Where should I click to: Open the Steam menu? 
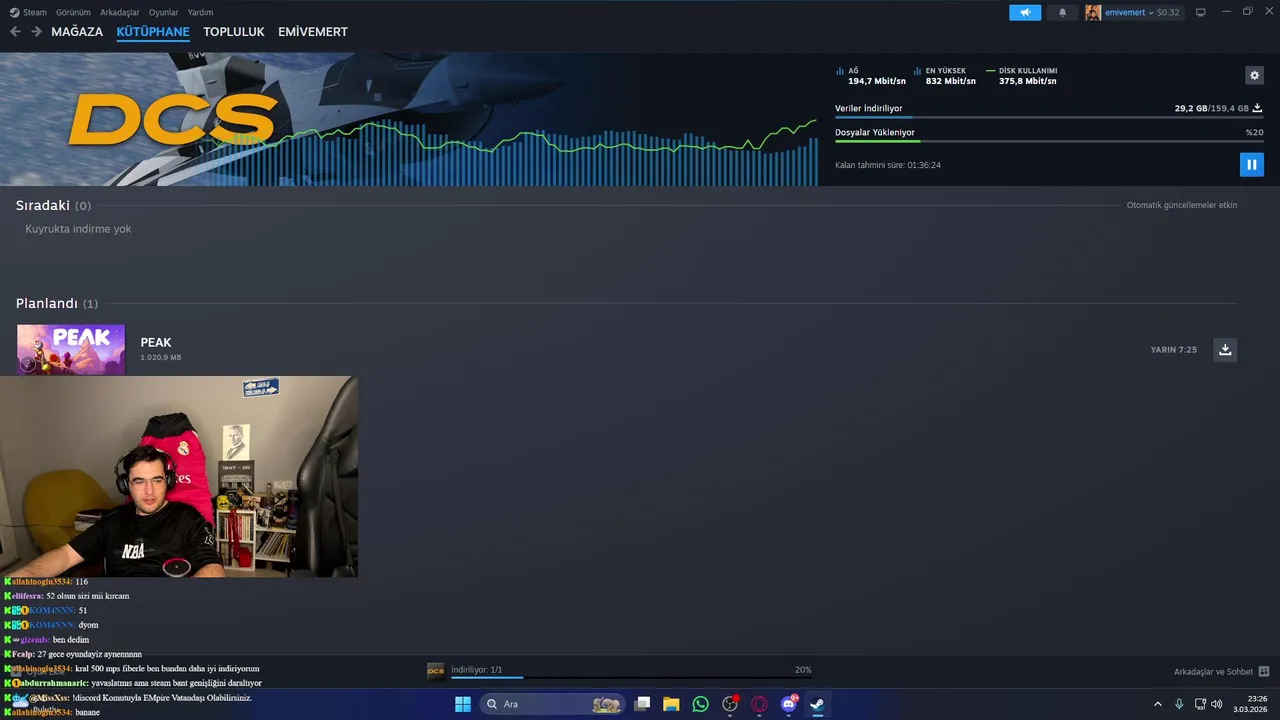28,12
